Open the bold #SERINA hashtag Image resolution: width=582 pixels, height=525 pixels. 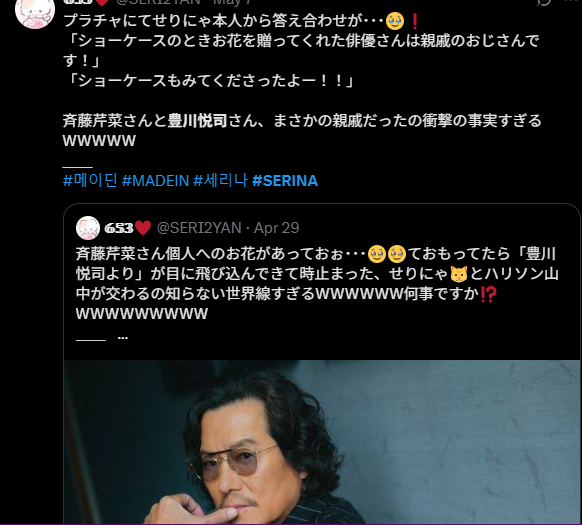click(285, 181)
